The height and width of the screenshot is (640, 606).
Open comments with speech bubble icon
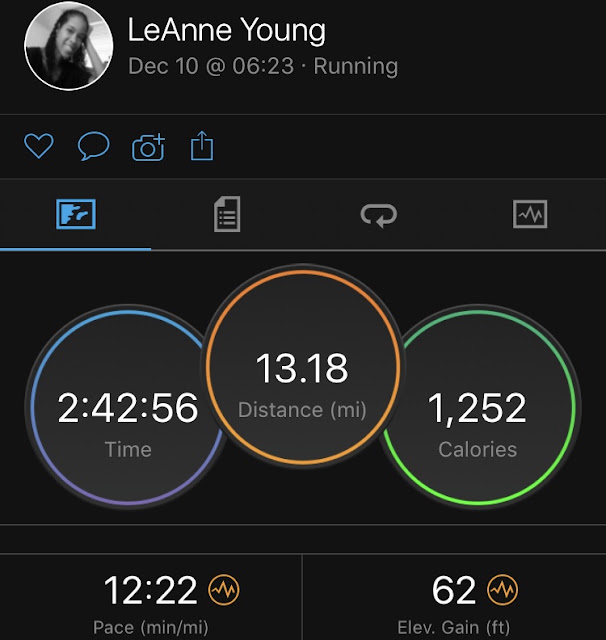[93, 146]
